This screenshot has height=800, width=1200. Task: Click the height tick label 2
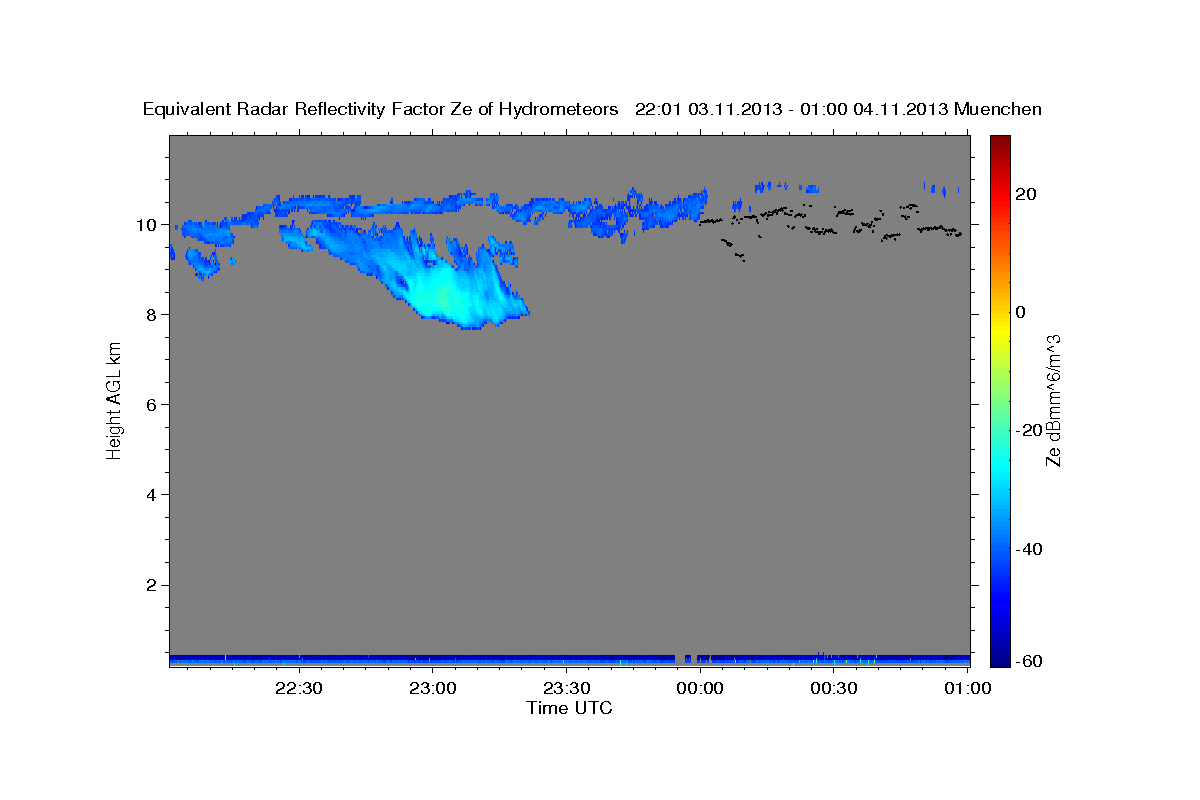(153, 584)
